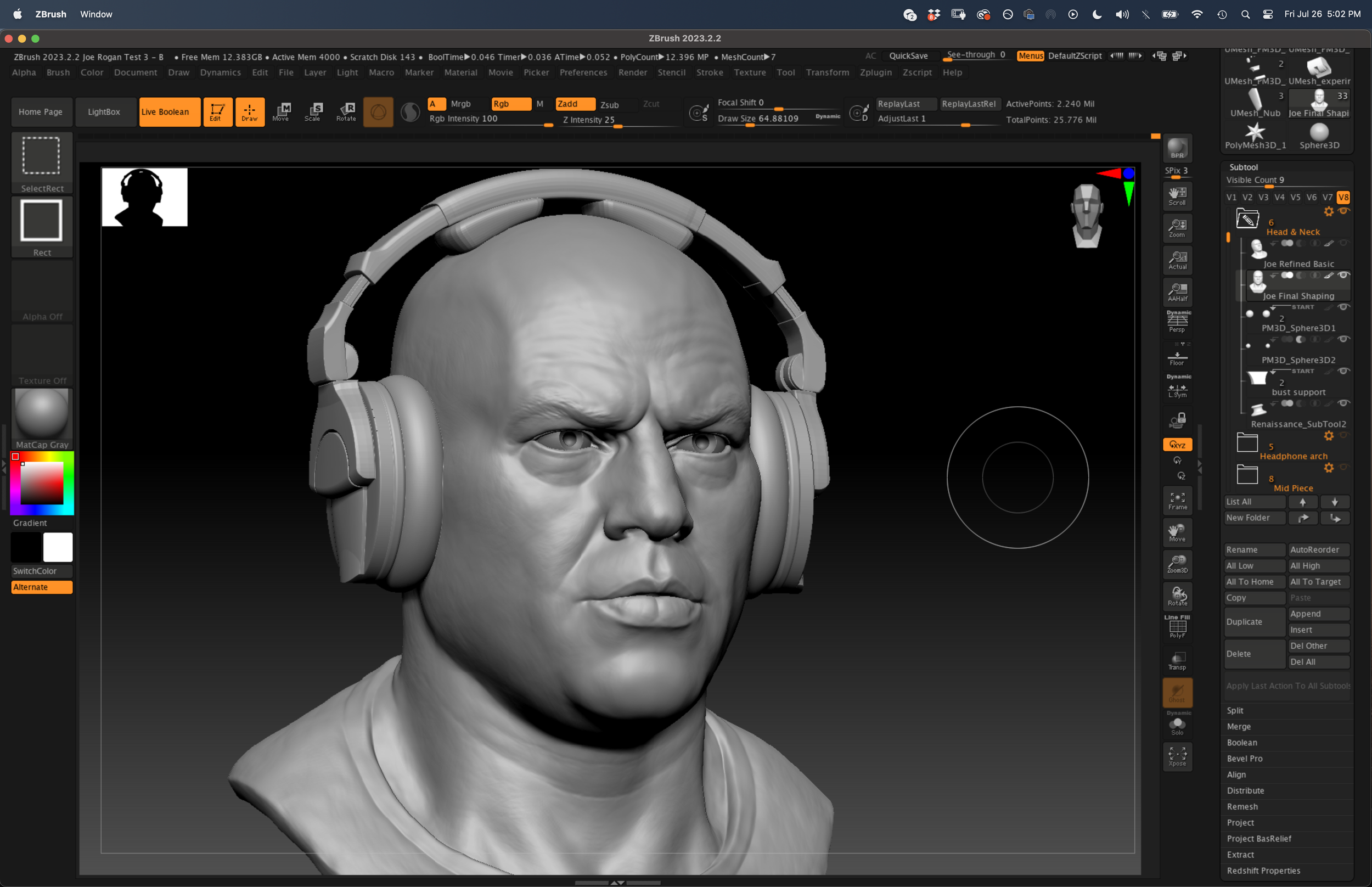The height and width of the screenshot is (887, 1372).
Task: Collapse the Head & Neck folder
Action: [x=1249, y=219]
